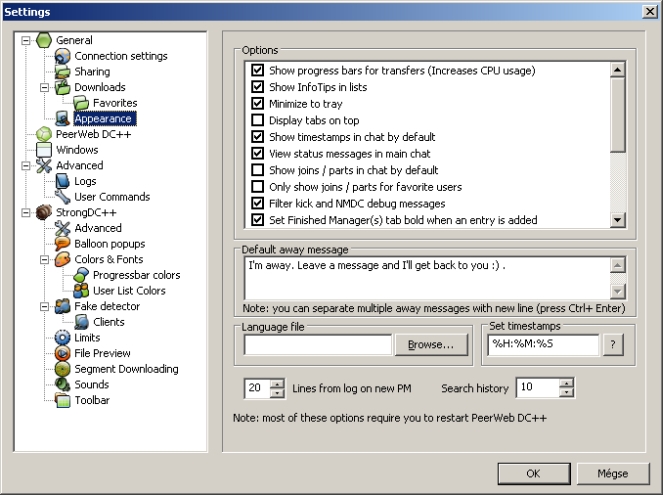The width and height of the screenshot is (663, 495).
Task: Disable Minimize to tray checkbox
Action: click(258, 103)
